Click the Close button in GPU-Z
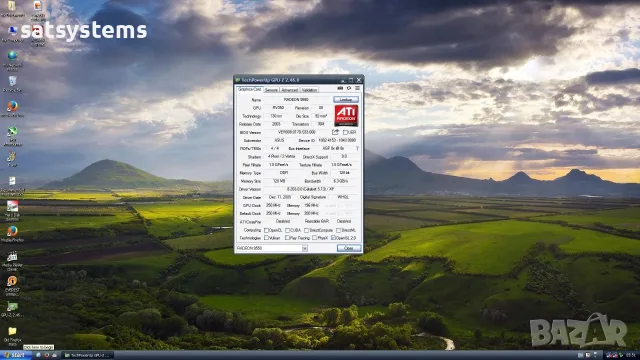This screenshot has height=360, width=640. [349, 248]
